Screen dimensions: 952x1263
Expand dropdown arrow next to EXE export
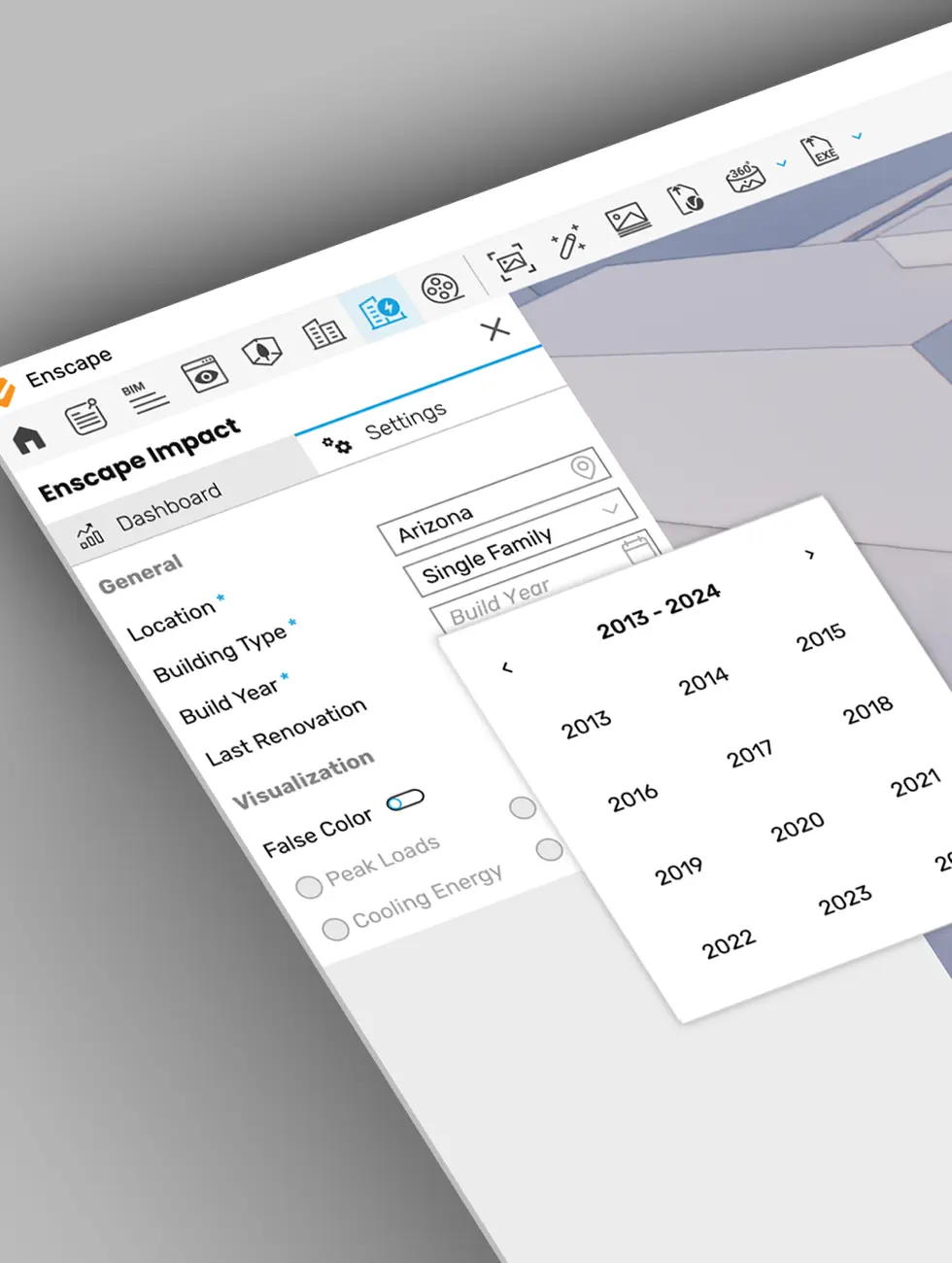pos(857,136)
